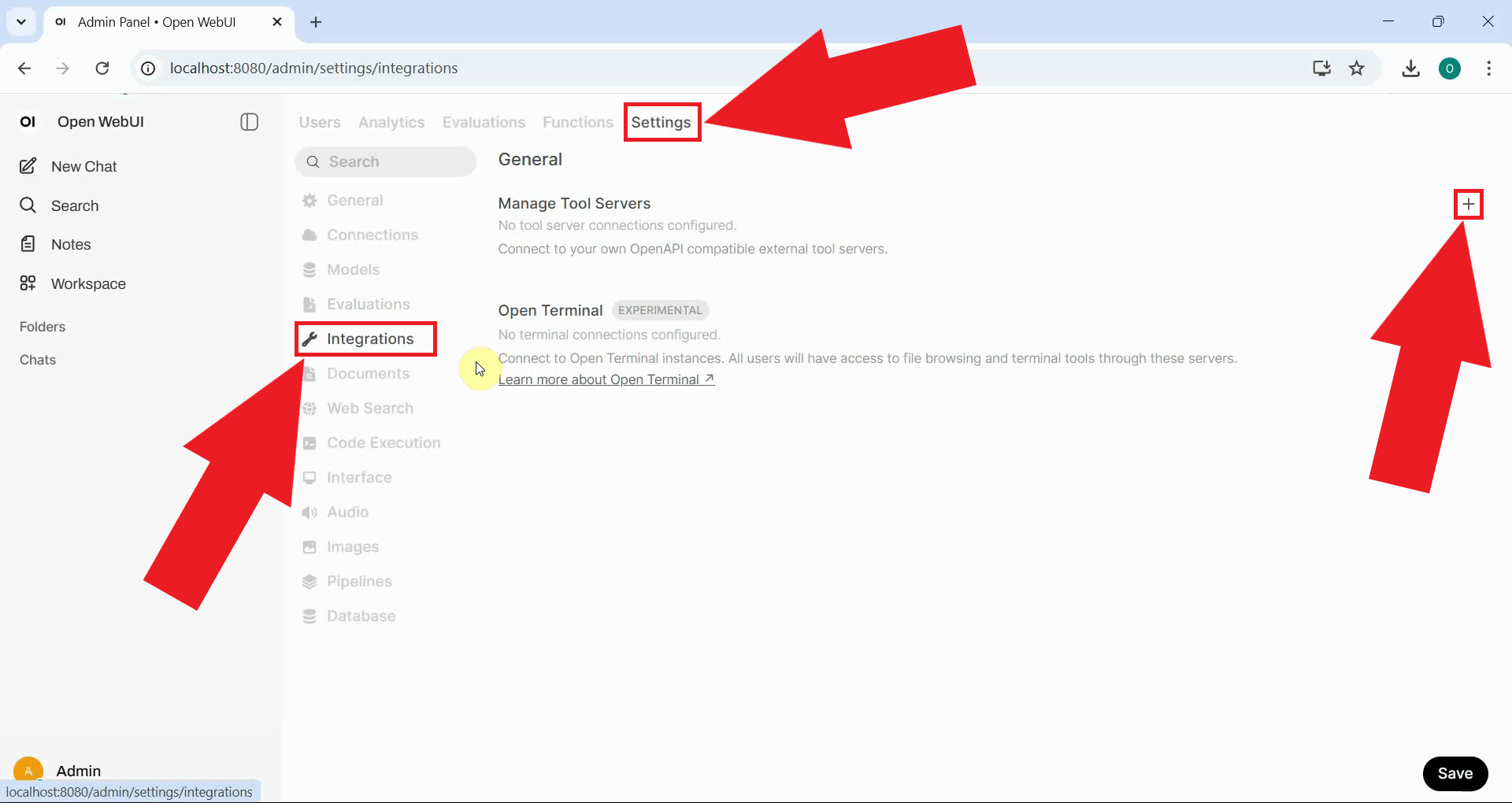Open Evaluations item in settings sidebar

pyautogui.click(x=356, y=305)
